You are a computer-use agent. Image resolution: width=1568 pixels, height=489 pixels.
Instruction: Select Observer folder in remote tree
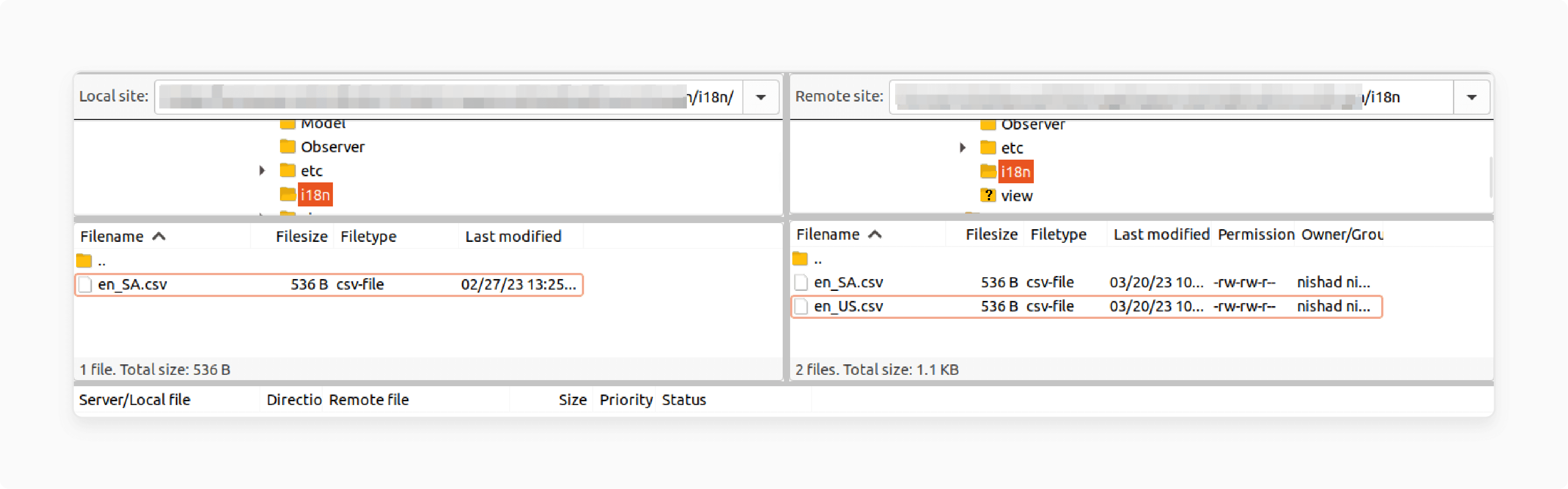pos(1032,125)
